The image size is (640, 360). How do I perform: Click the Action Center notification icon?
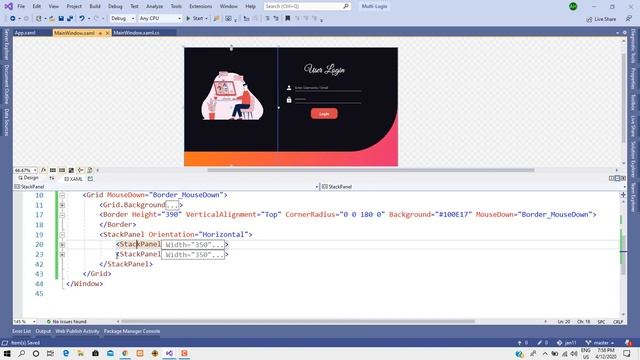click(x=627, y=353)
